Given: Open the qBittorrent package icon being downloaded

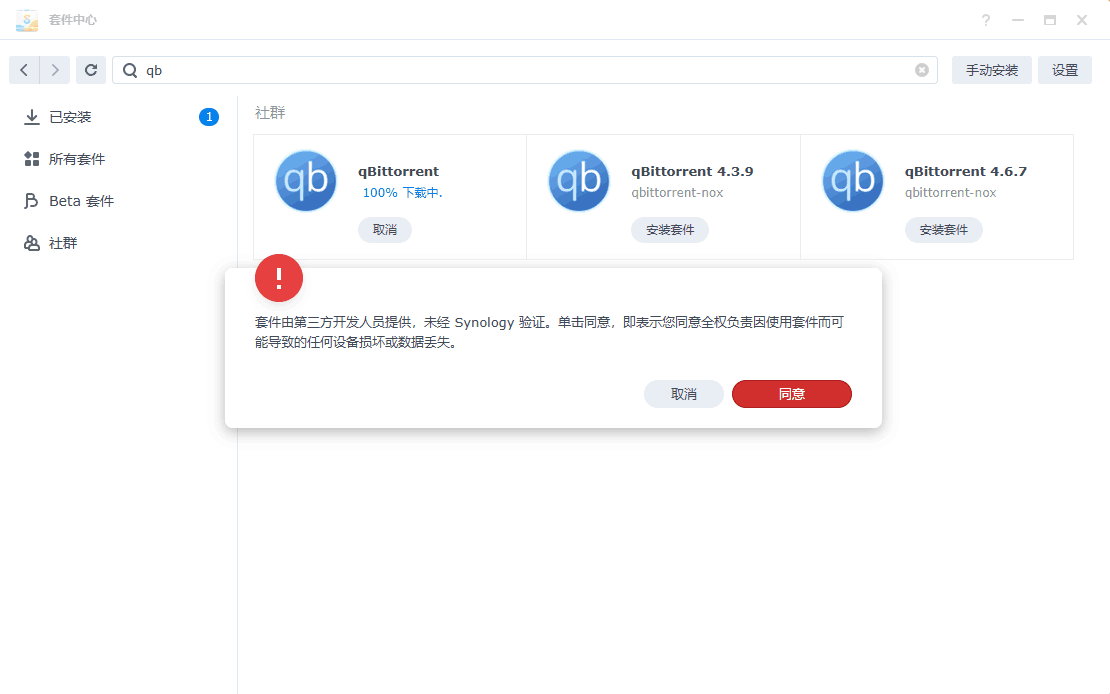Looking at the screenshot, I should coord(306,181).
